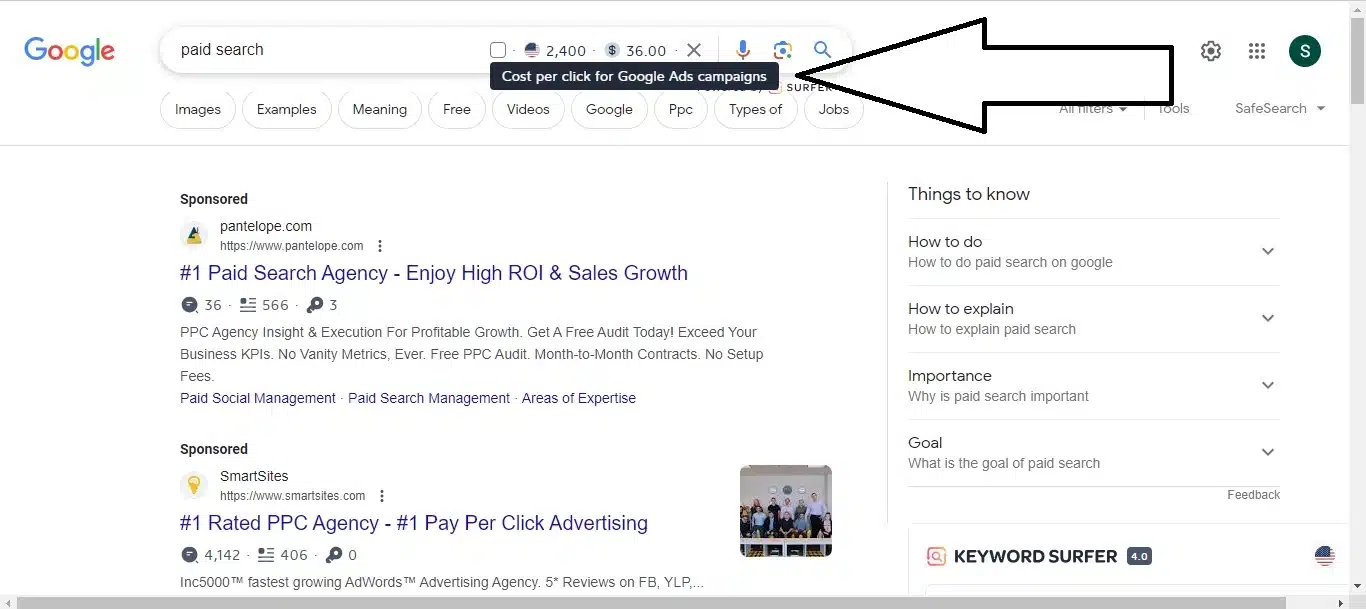The image size is (1366, 609).
Task: Click the Feedback link
Action: 1253,495
